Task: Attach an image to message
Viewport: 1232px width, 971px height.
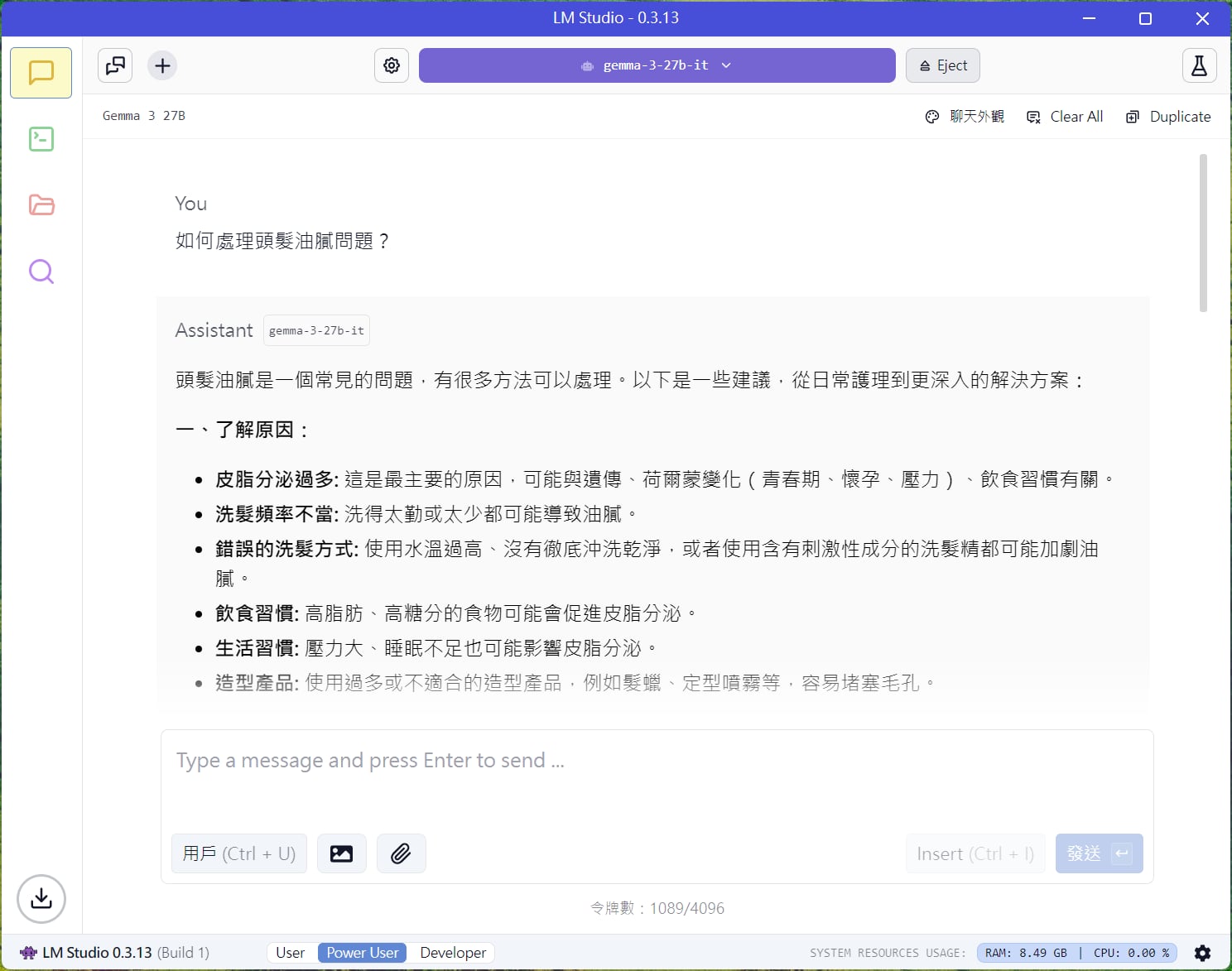Action: (x=342, y=853)
